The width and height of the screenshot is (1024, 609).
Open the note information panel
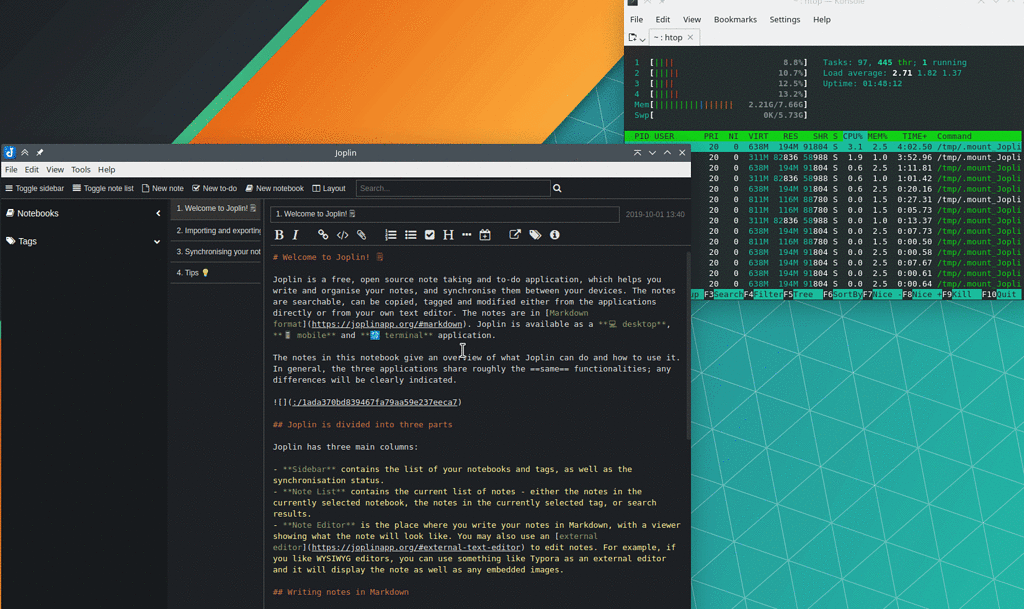click(x=555, y=235)
